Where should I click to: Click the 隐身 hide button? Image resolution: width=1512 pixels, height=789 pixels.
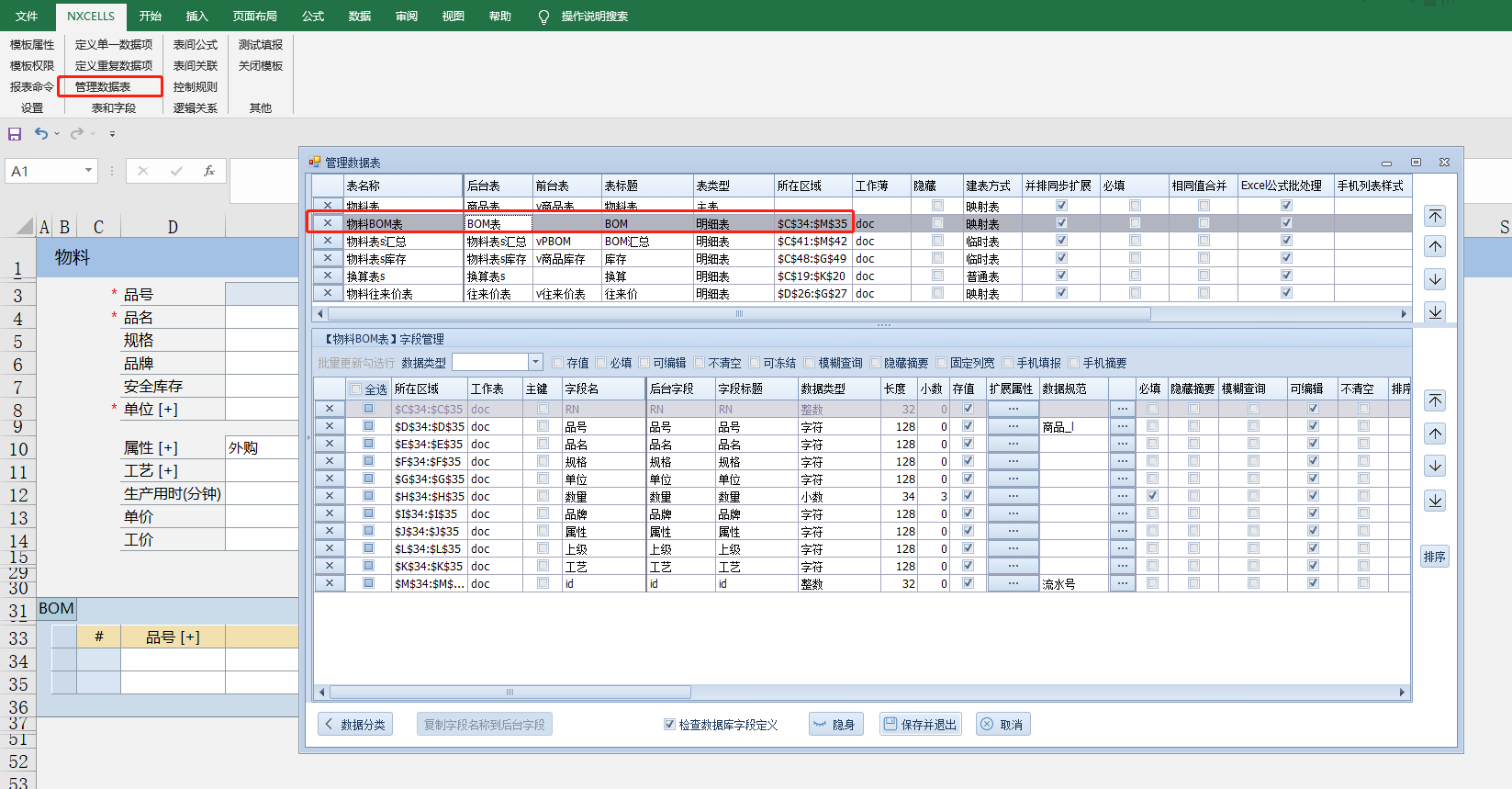tap(834, 725)
